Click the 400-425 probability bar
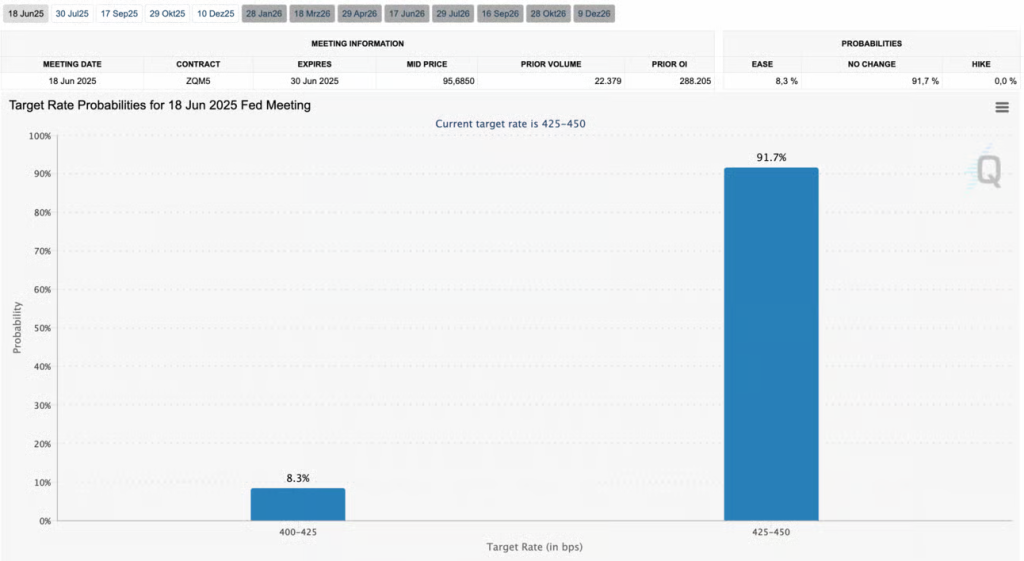Screen dimensions: 1024x561 click(298, 504)
